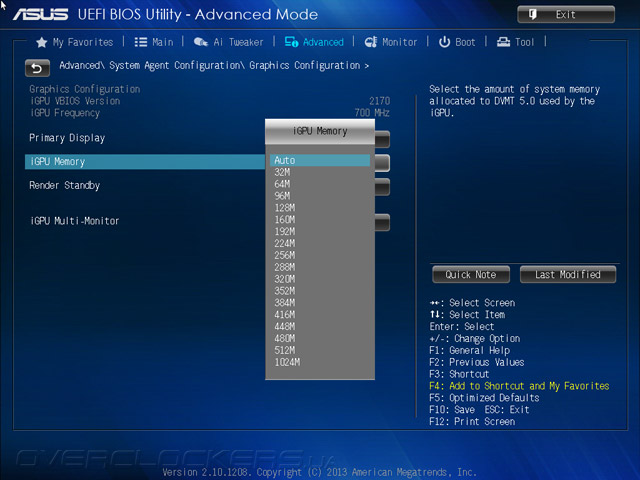Open the Boot tab
The height and width of the screenshot is (480, 640).
(457, 42)
